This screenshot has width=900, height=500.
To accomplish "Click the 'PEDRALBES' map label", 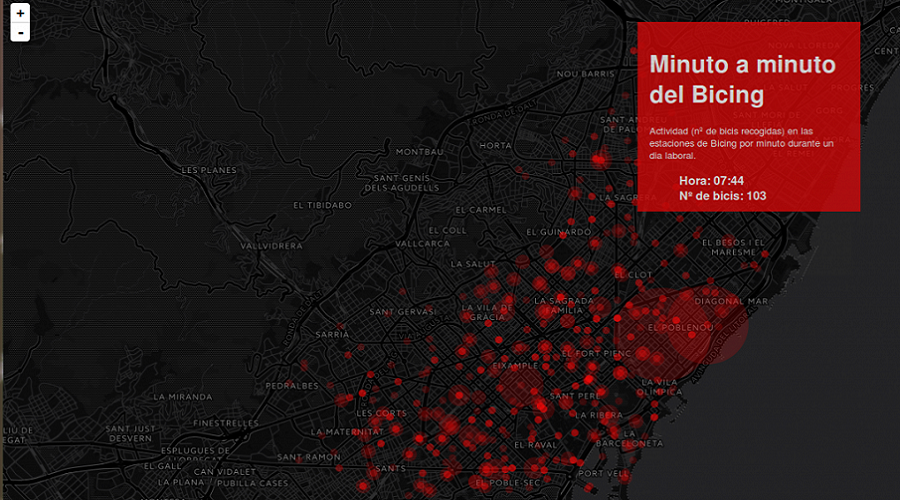I will click(292, 386).
